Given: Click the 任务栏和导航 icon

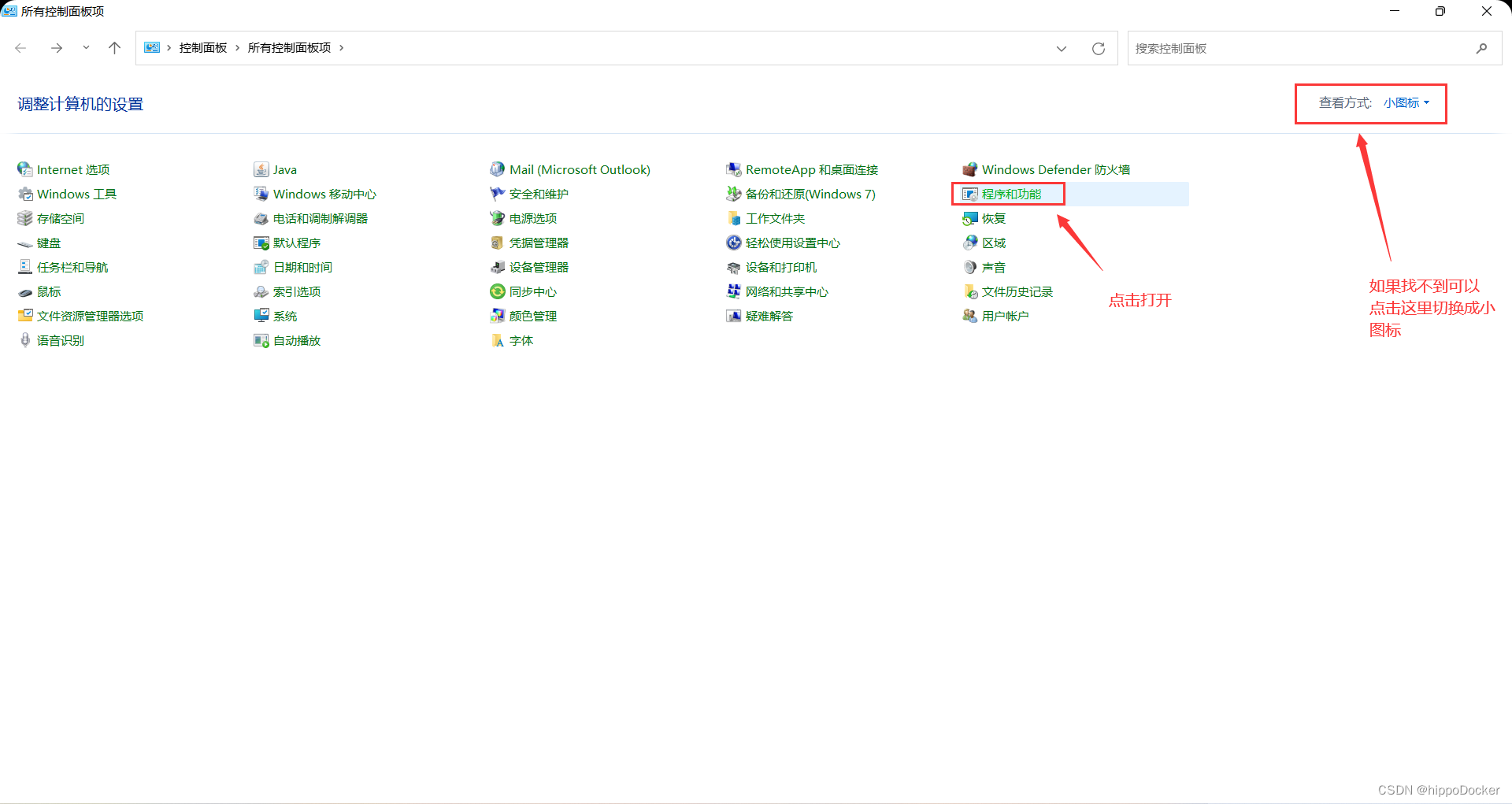Looking at the screenshot, I should point(25,267).
